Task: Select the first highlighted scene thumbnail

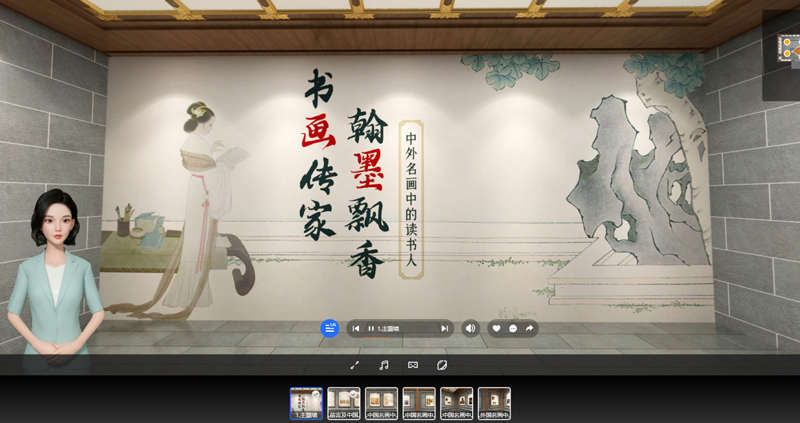Action: pos(306,403)
